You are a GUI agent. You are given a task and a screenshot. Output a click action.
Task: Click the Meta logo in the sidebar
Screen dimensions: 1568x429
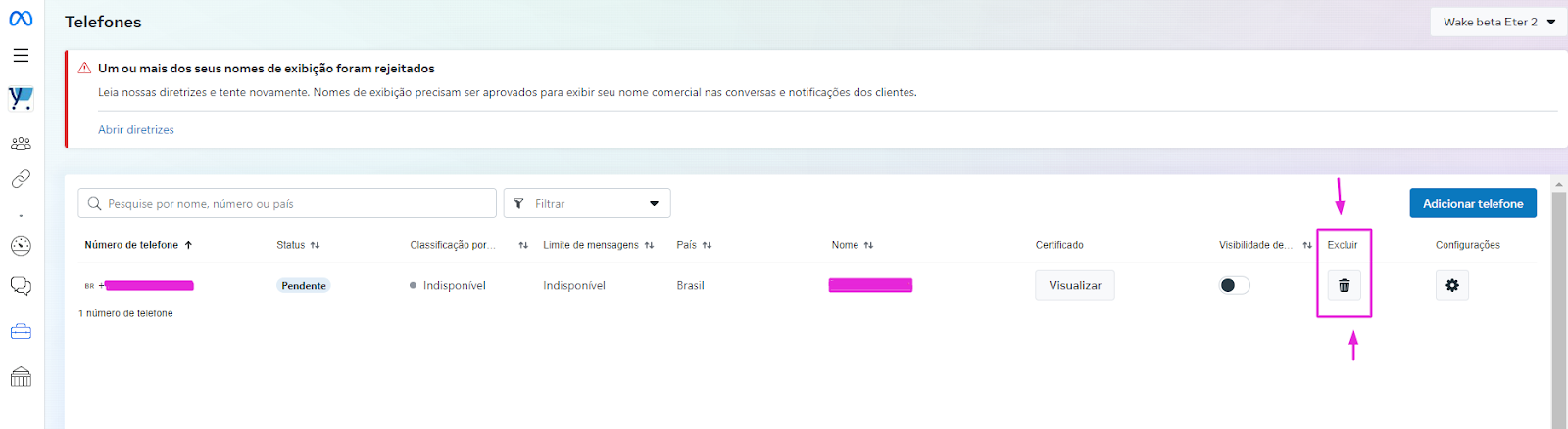pyautogui.click(x=21, y=19)
